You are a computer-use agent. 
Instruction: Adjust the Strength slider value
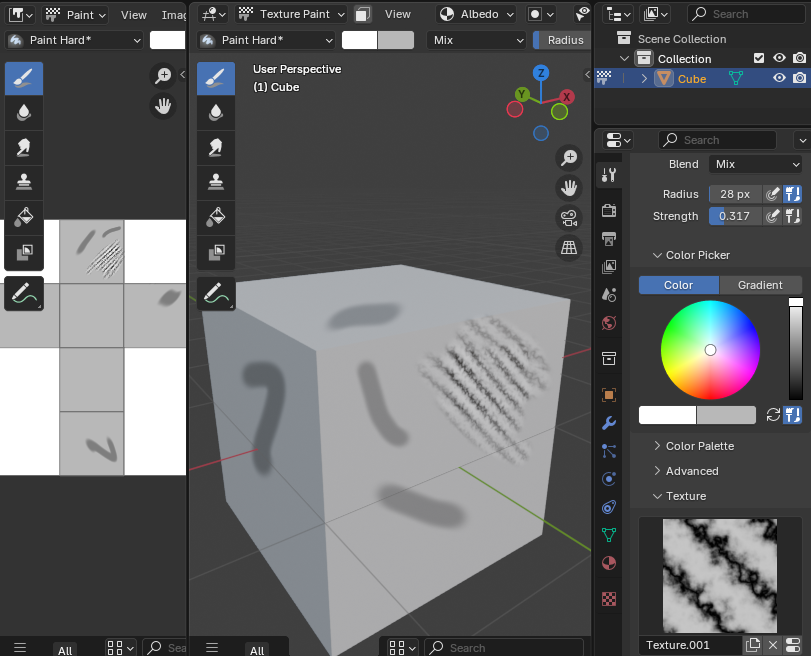tap(734, 216)
